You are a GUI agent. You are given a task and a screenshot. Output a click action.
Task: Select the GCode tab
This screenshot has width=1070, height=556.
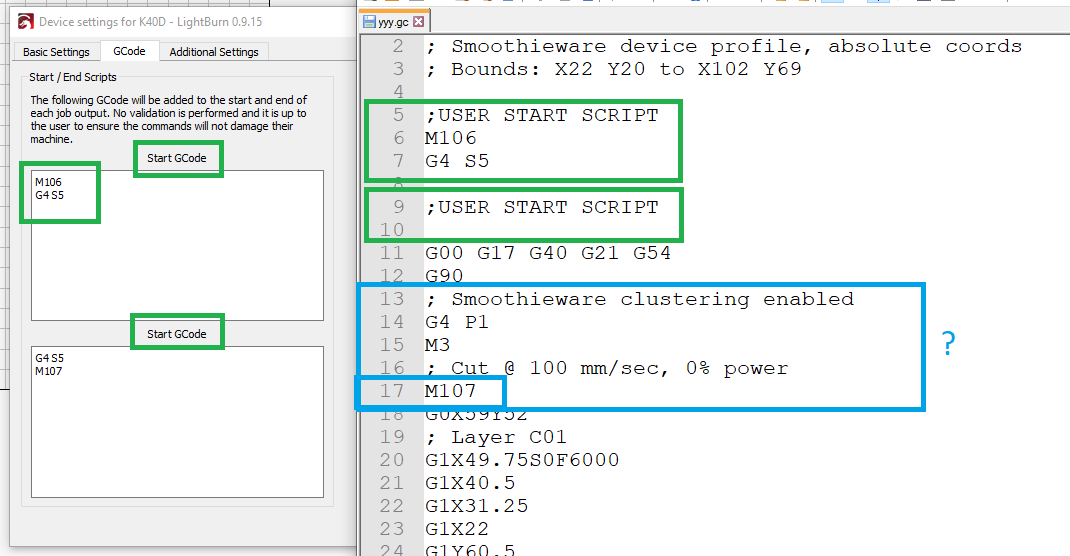click(129, 51)
